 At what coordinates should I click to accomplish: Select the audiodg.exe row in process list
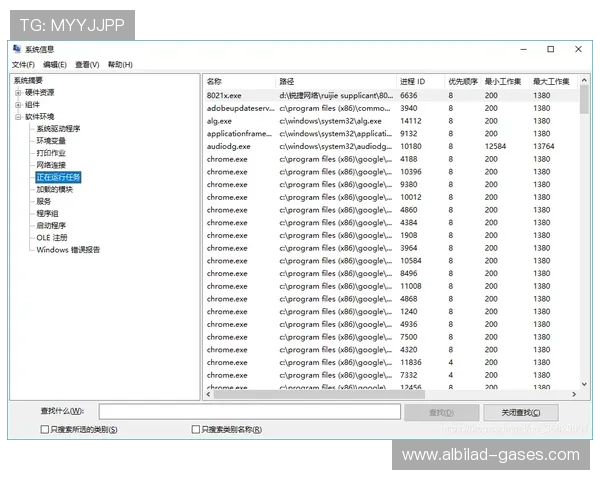(229, 146)
